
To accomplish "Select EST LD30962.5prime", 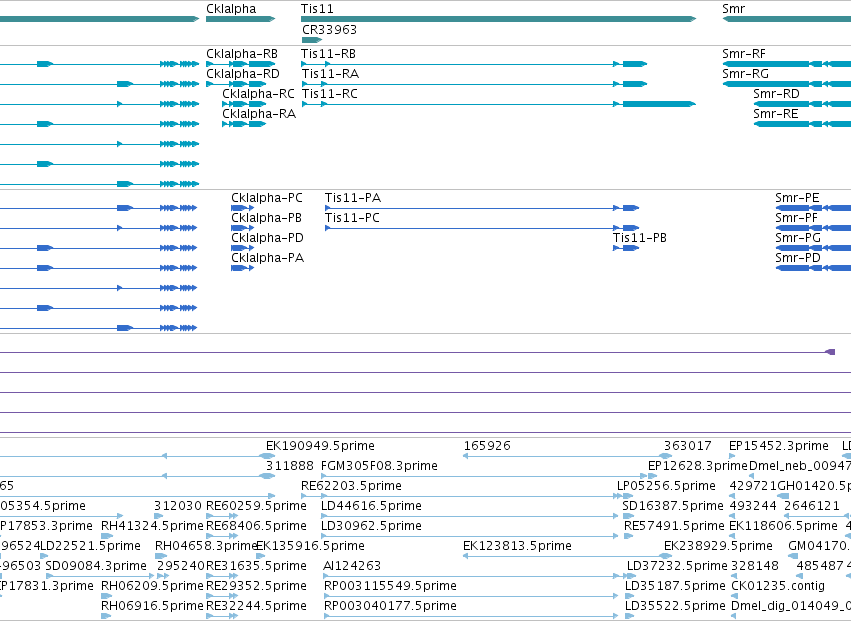I will click(372, 527).
